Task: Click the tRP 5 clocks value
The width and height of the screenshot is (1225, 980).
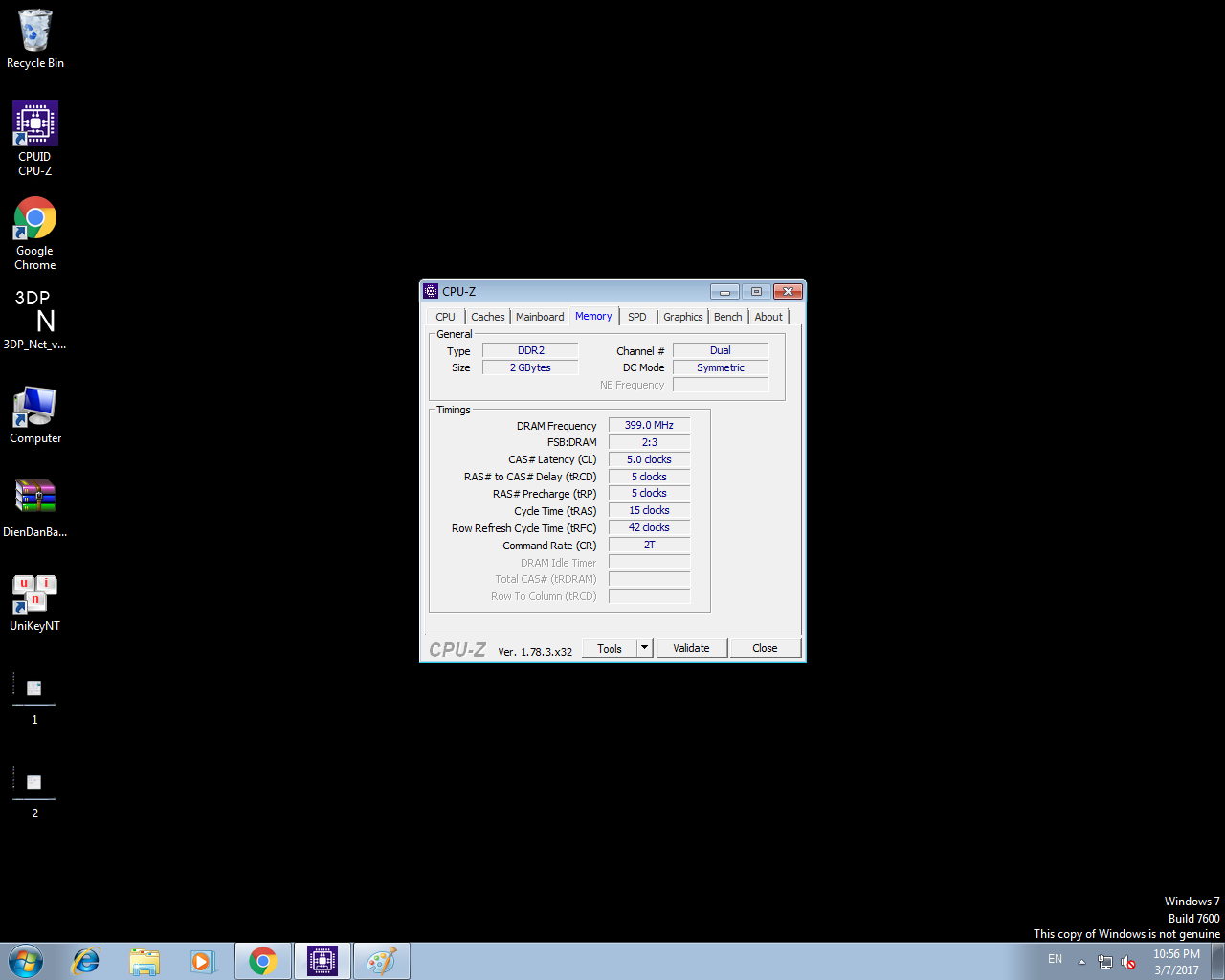Action: click(x=649, y=493)
